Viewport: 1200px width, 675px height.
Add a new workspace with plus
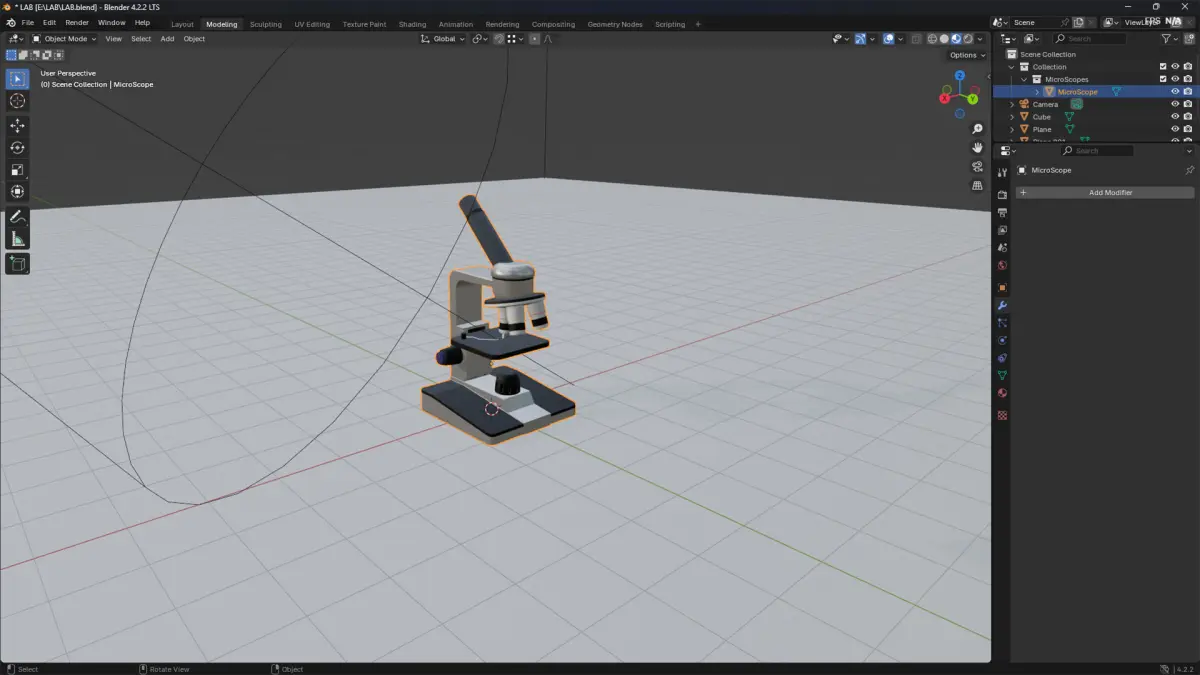pyautogui.click(x=698, y=24)
